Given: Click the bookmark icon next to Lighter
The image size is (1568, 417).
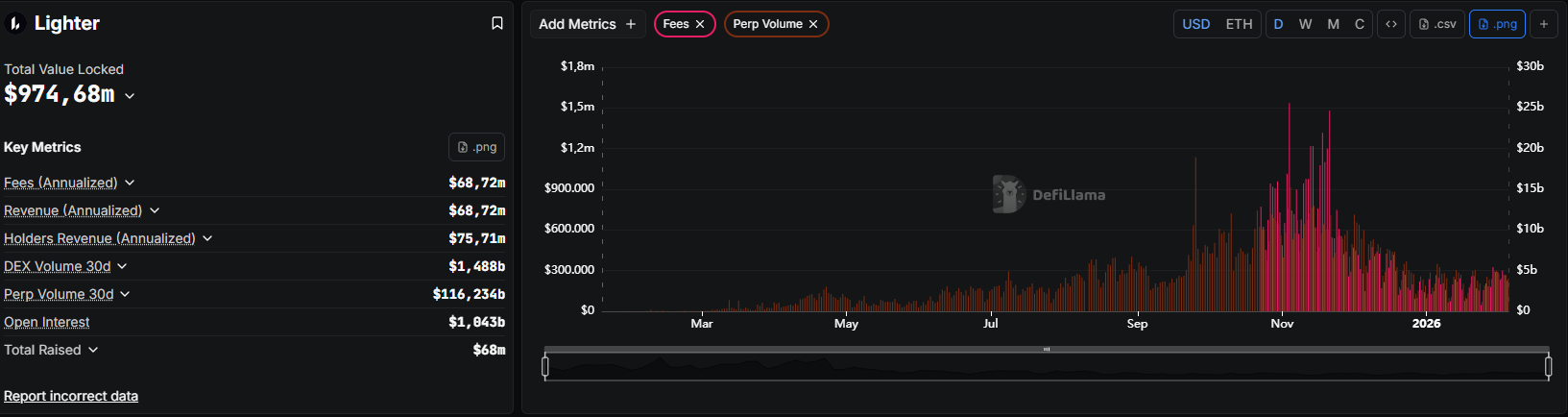Looking at the screenshot, I should (497, 23).
